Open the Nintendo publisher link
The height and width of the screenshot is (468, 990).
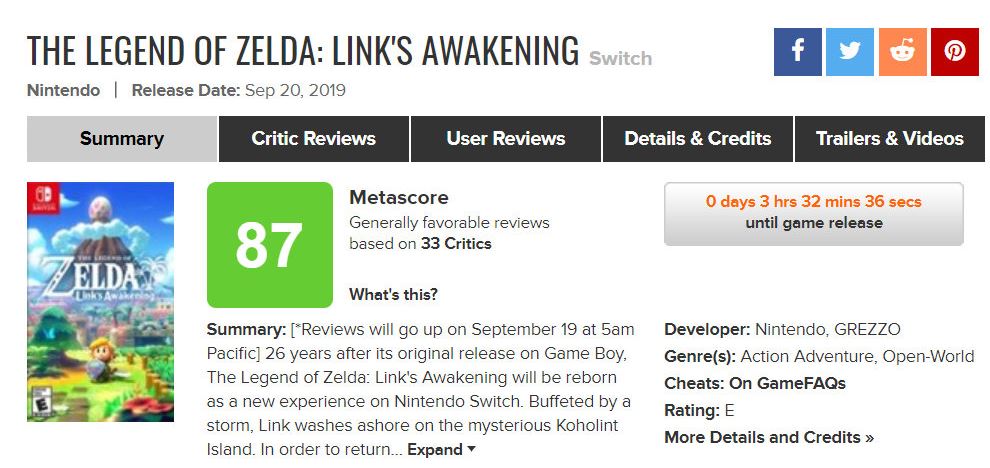click(63, 90)
